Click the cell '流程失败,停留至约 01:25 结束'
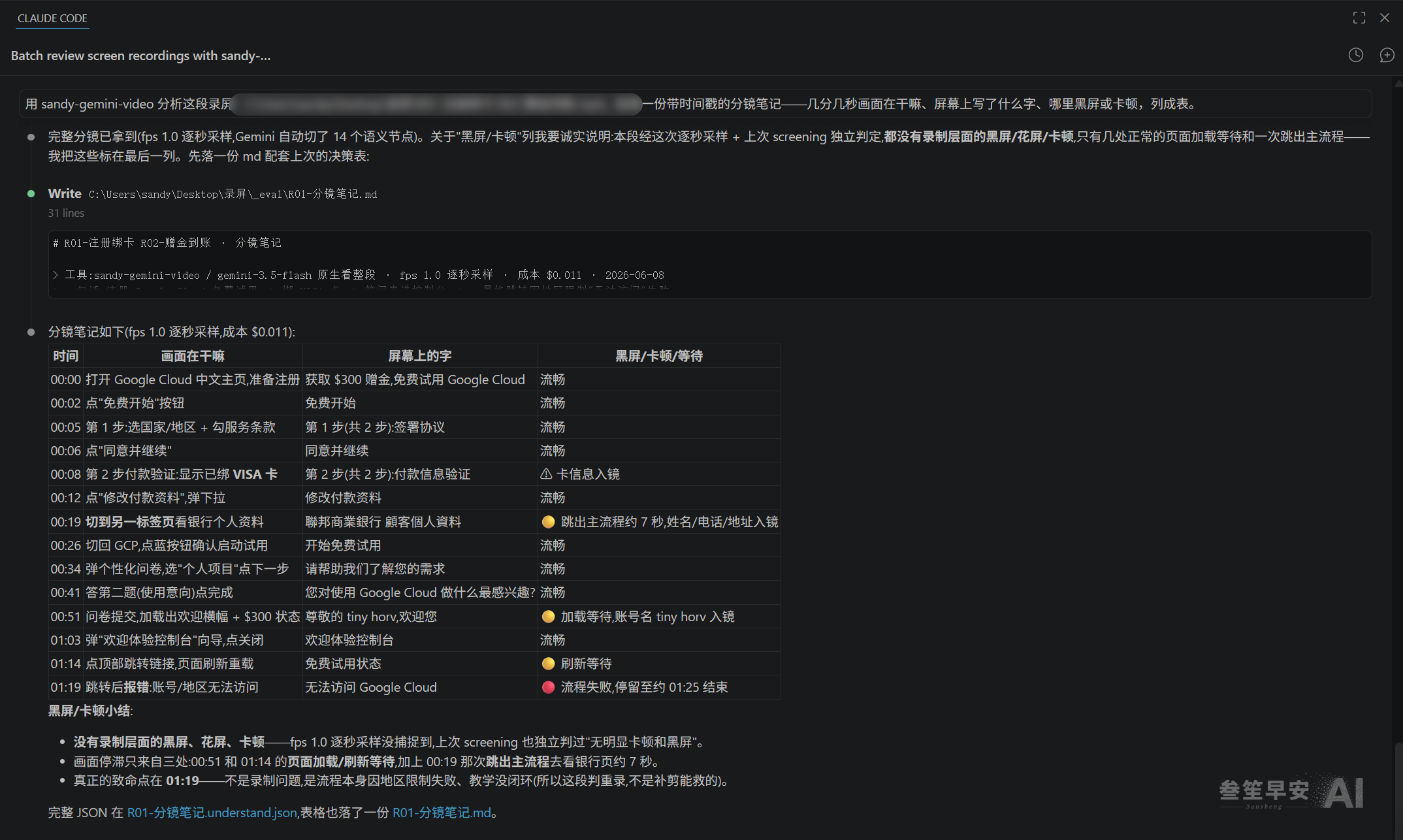 pyautogui.click(x=659, y=687)
